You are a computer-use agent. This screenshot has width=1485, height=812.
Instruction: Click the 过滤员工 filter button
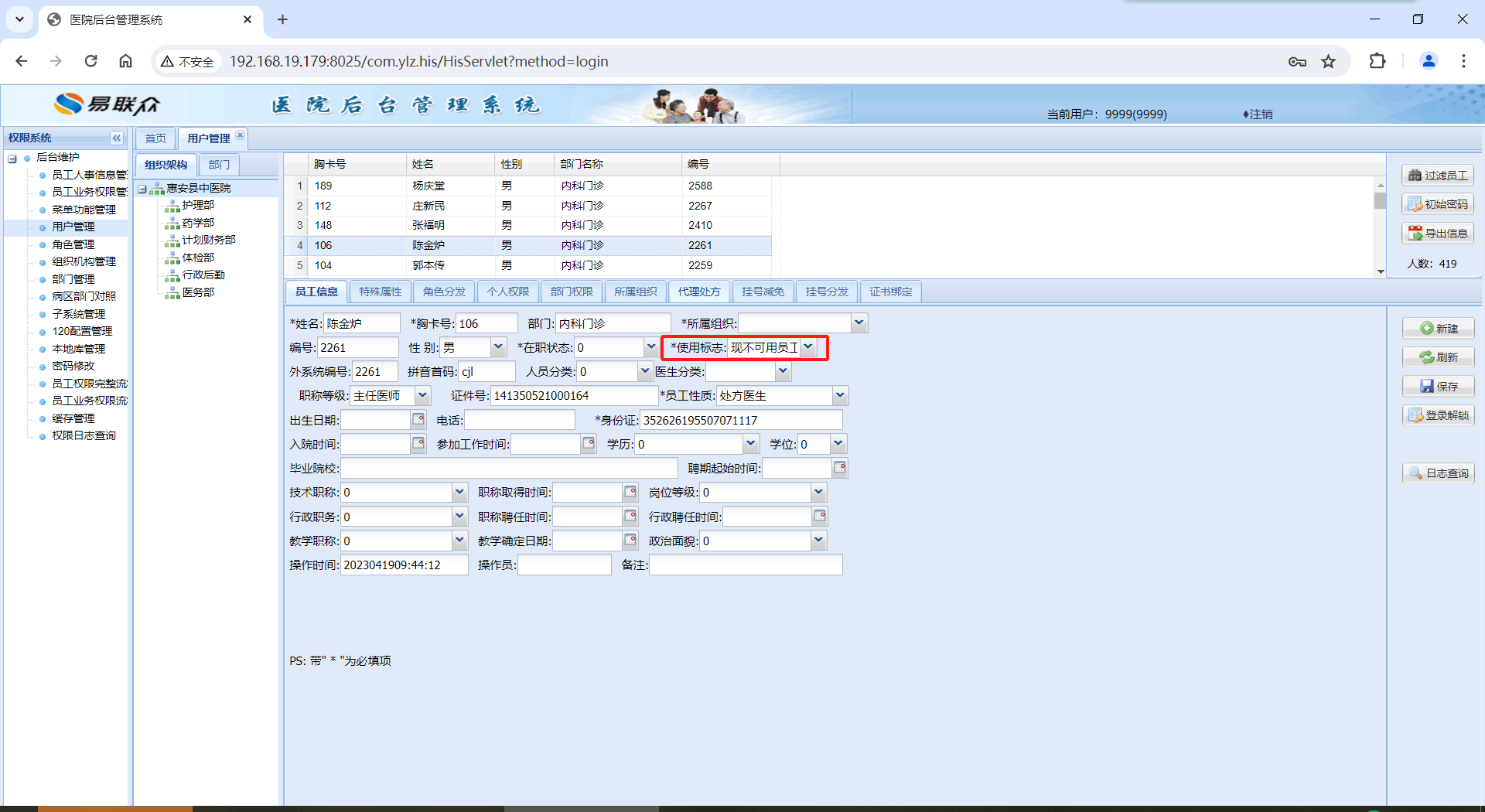(1438, 176)
